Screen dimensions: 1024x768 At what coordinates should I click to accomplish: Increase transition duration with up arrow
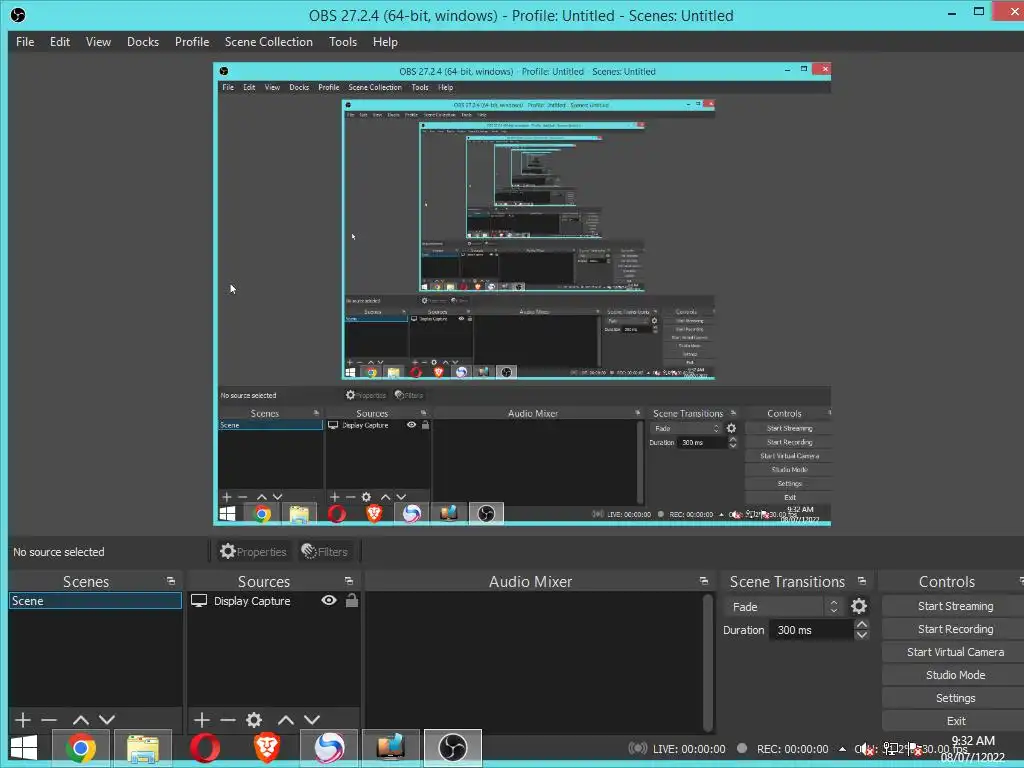(x=861, y=625)
